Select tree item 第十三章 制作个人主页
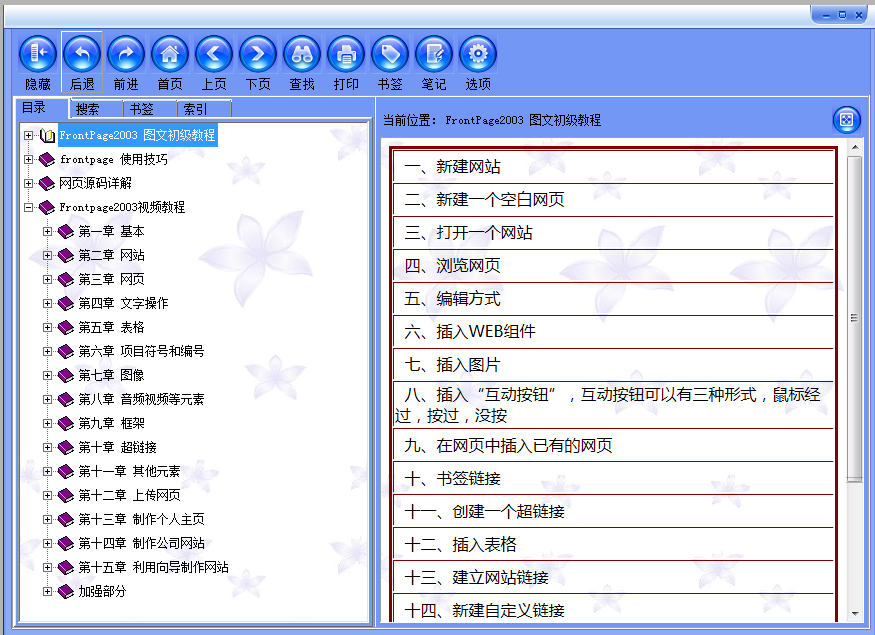Viewport: 875px width, 635px height. tap(141, 519)
